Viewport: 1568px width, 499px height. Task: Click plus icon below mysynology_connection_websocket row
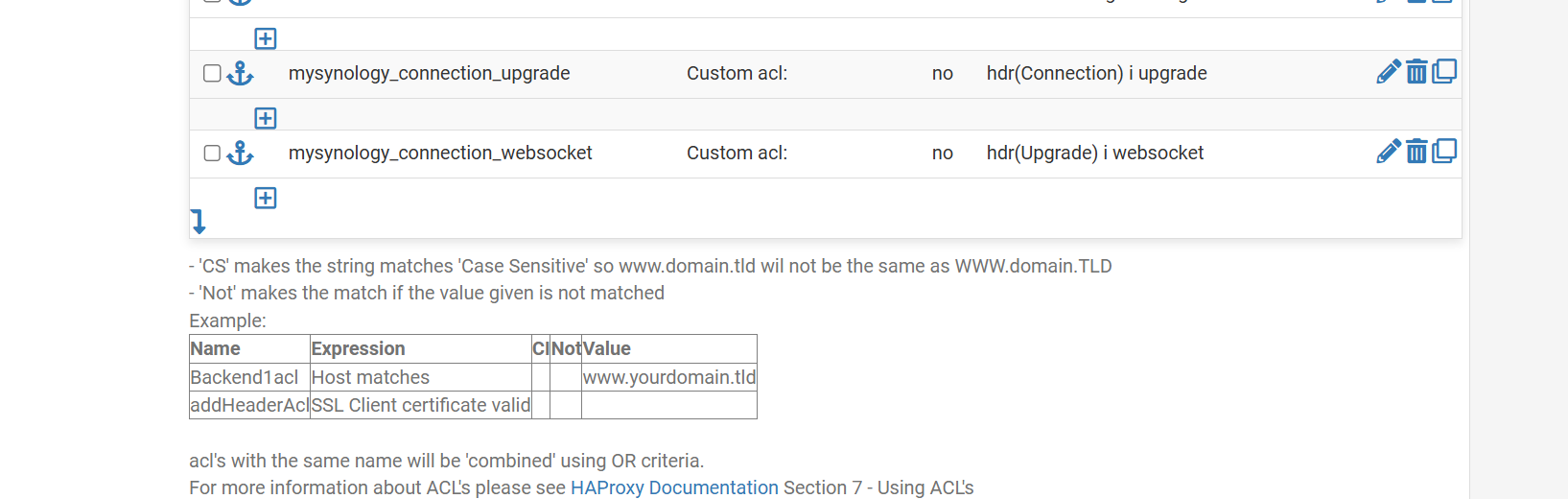coord(266,198)
